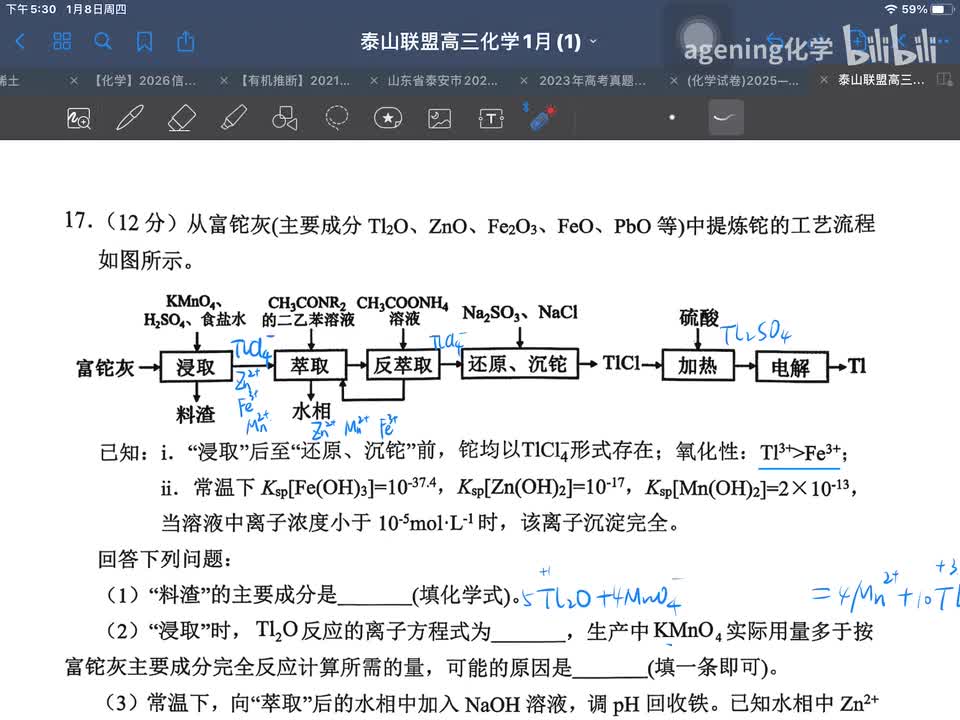Tap the 萃取 box in flowchart
This screenshot has height=720, width=960.
point(310,366)
